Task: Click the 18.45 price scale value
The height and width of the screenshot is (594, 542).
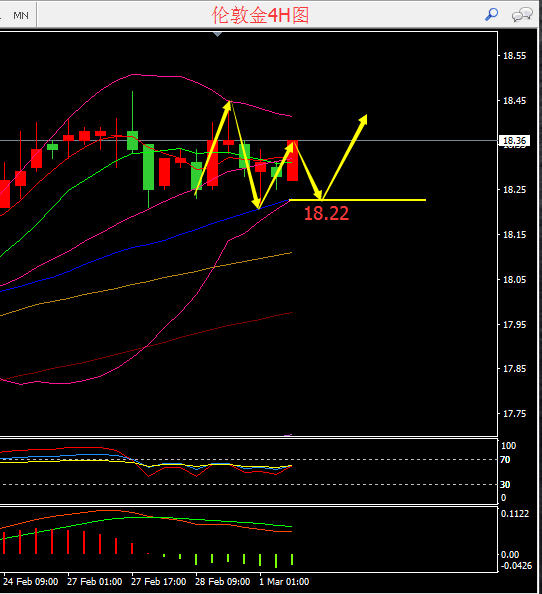Action: 514,101
